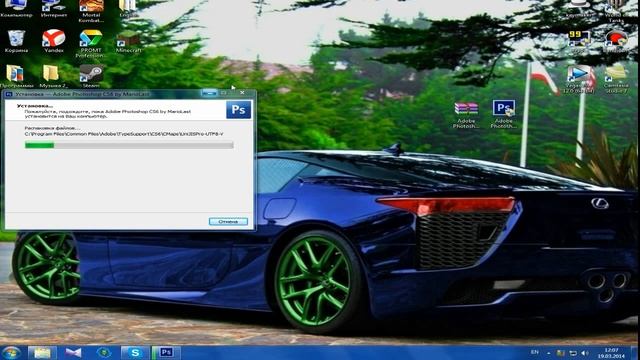Click the Ps logo in installer header
The image size is (640, 360).
click(238, 110)
